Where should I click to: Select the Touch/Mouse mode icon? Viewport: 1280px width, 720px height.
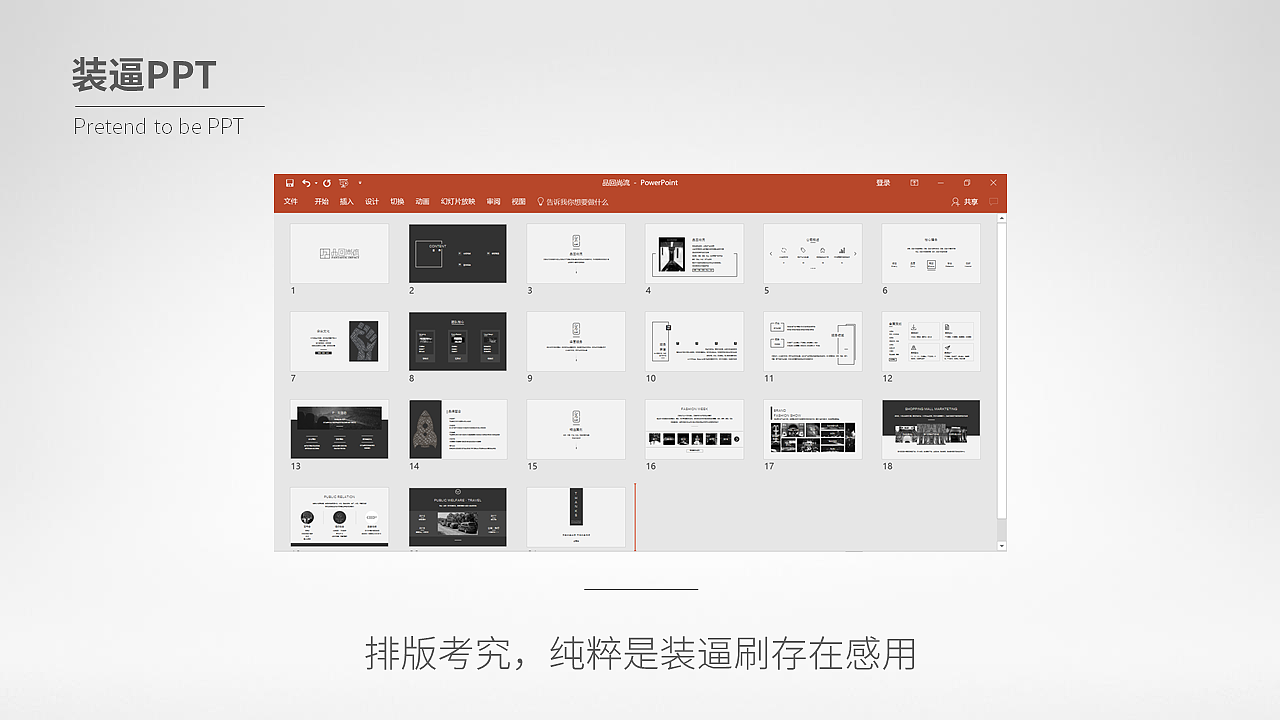[343, 183]
